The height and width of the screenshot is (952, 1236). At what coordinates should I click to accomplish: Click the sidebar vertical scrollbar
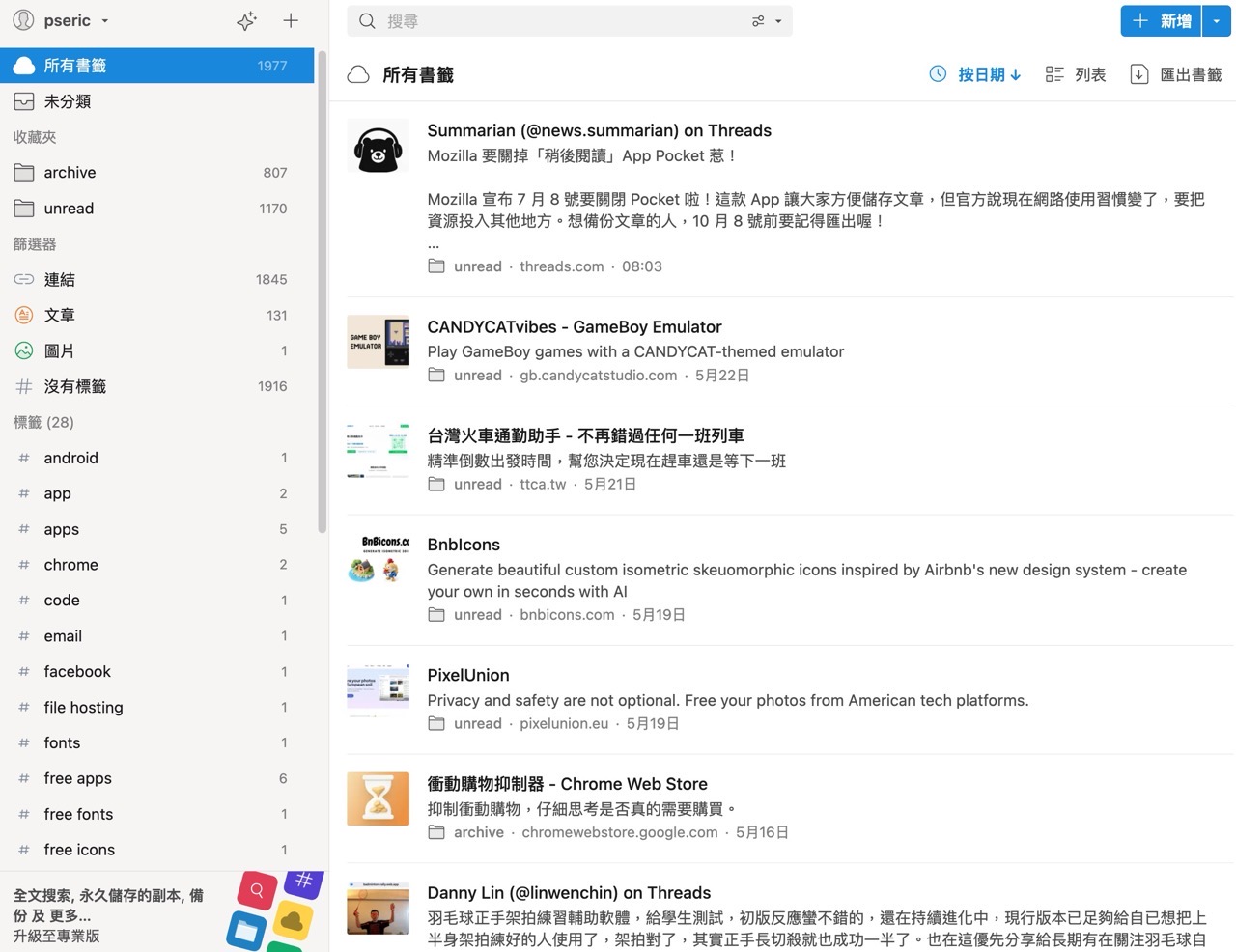[322, 290]
